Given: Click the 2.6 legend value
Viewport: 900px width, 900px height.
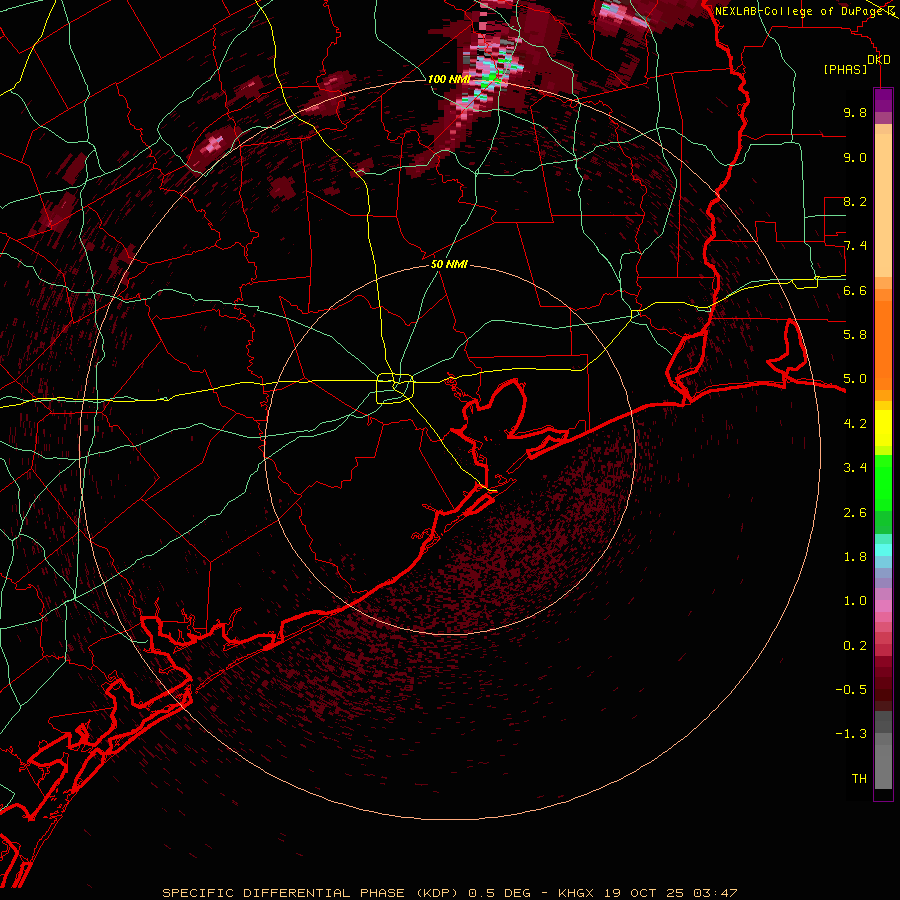Looking at the screenshot, I should coord(855,513).
